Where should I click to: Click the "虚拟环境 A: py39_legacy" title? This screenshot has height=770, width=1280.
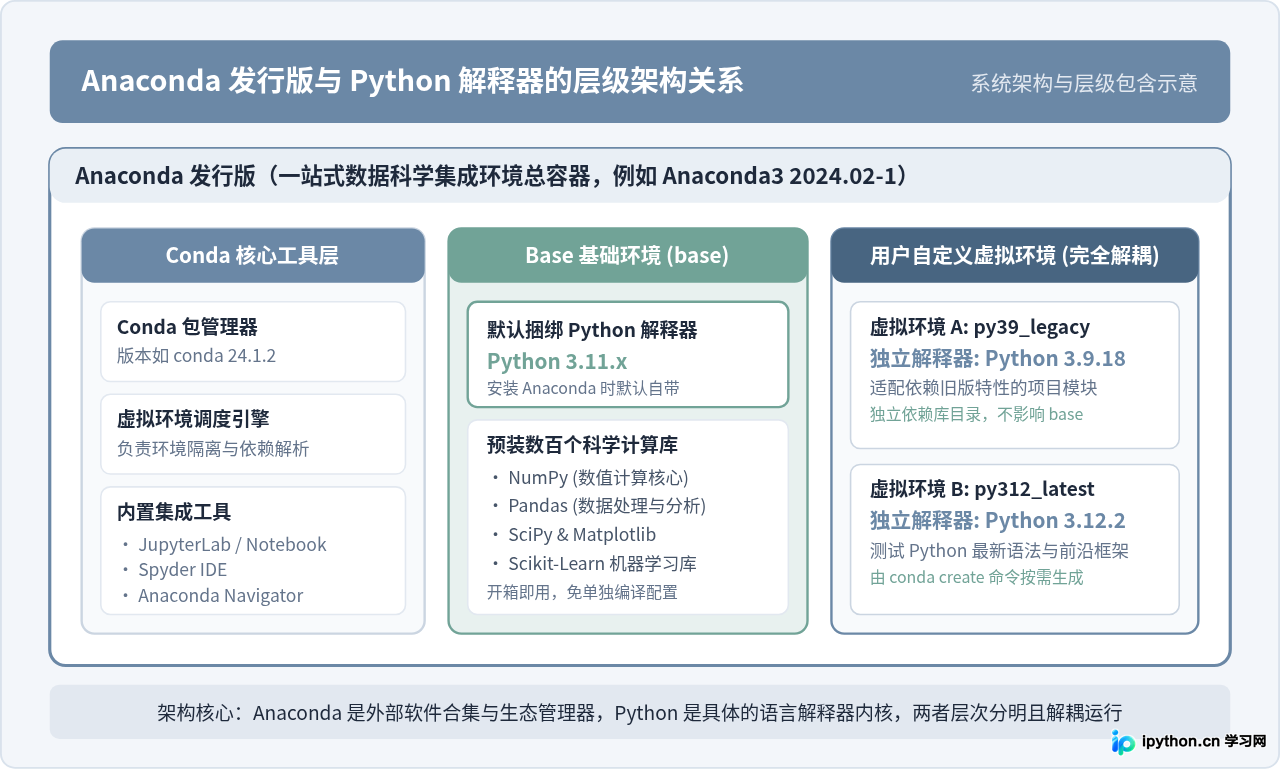[x=980, y=327]
